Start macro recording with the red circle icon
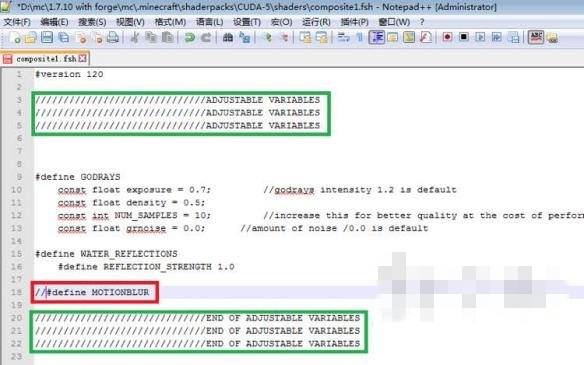Viewport: 584px width, 365px height. tap(447, 37)
